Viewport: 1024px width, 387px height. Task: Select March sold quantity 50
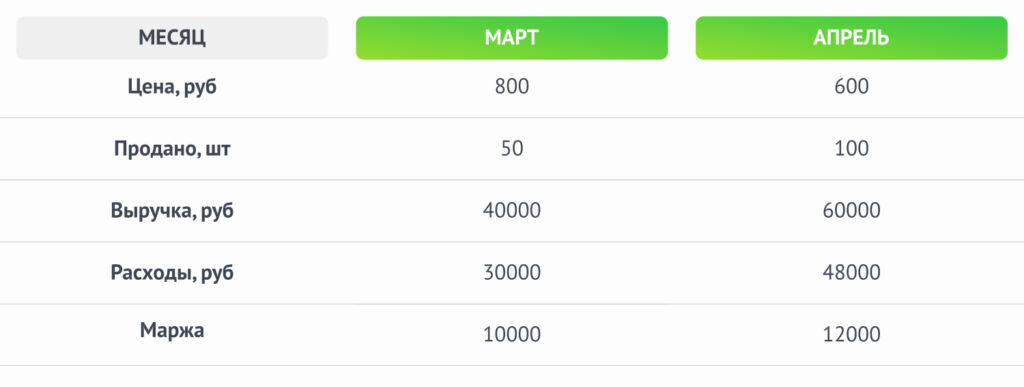(512, 149)
